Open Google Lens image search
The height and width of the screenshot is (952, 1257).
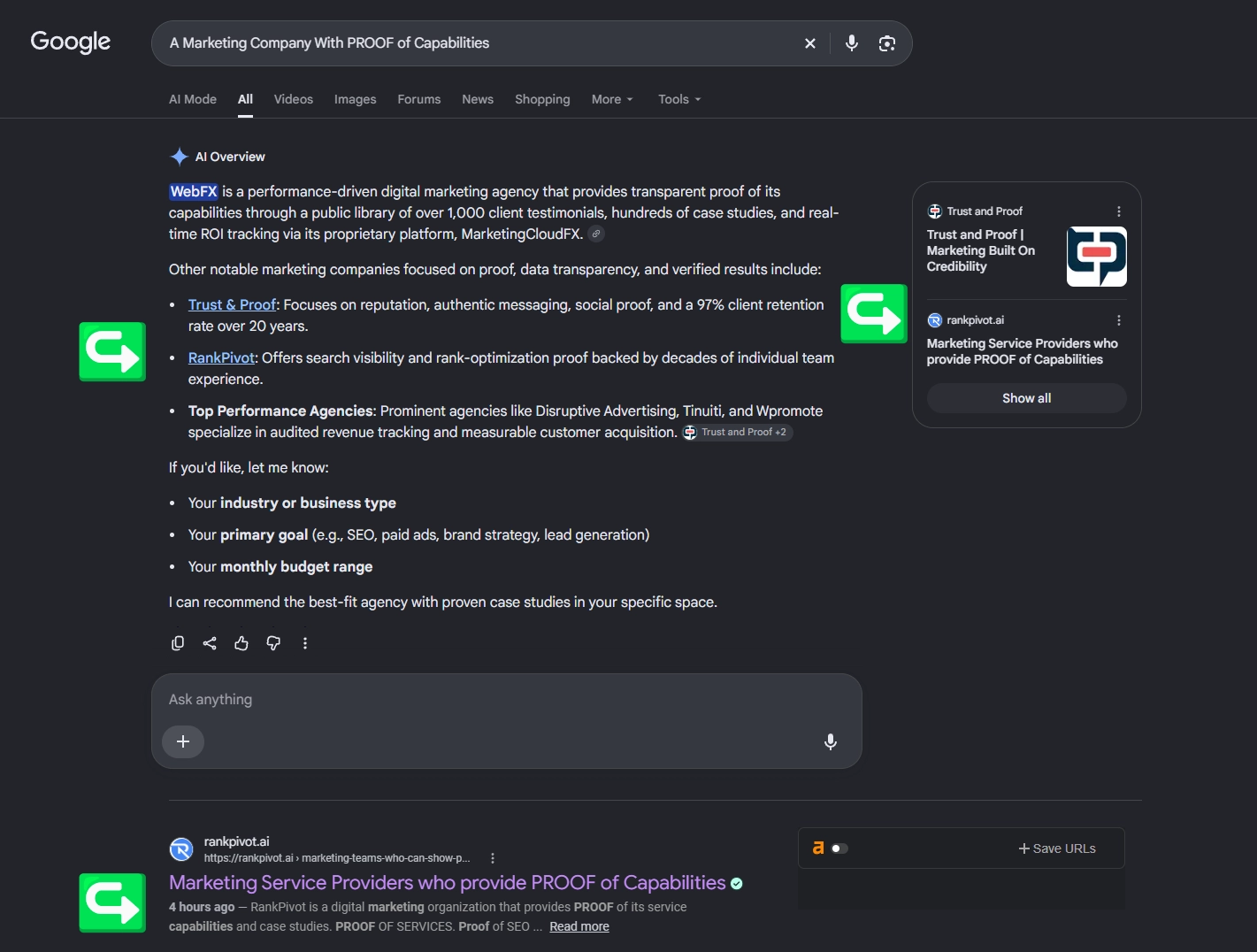[886, 43]
